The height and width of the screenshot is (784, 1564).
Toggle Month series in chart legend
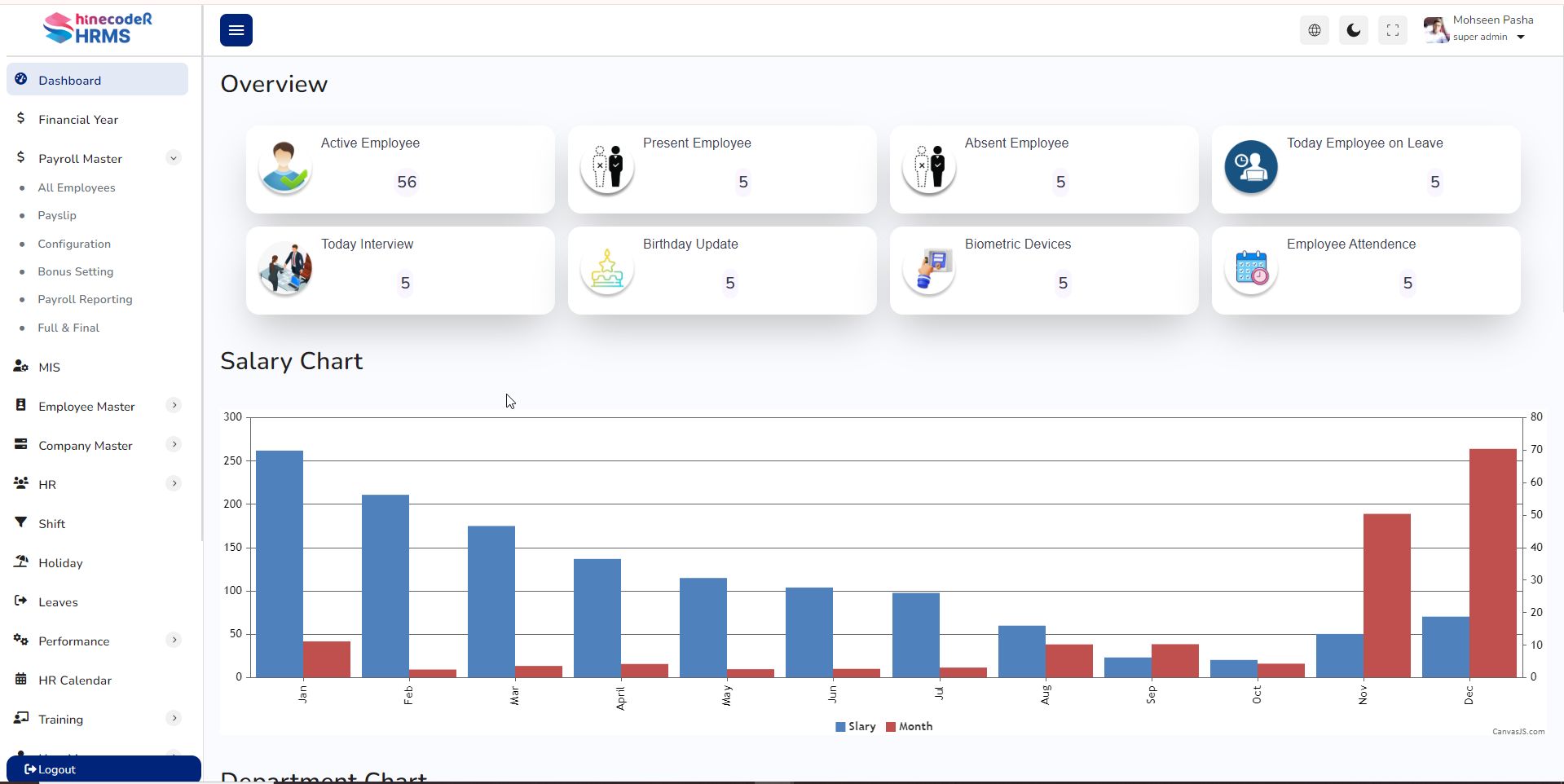click(x=910, y=726)
